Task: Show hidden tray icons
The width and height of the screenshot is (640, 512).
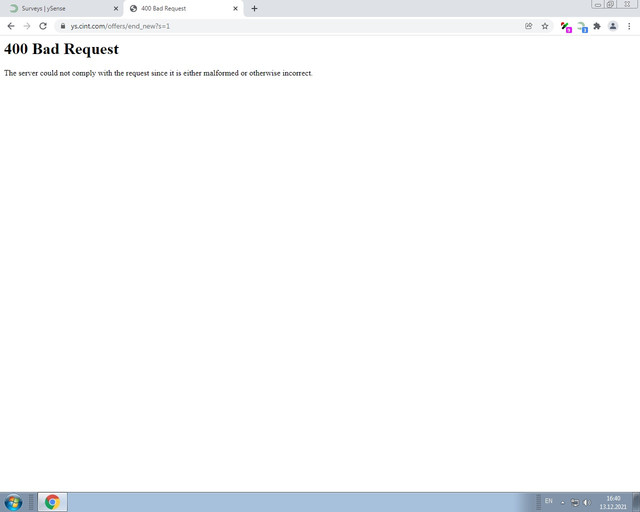Action: (x=563, y=503)
